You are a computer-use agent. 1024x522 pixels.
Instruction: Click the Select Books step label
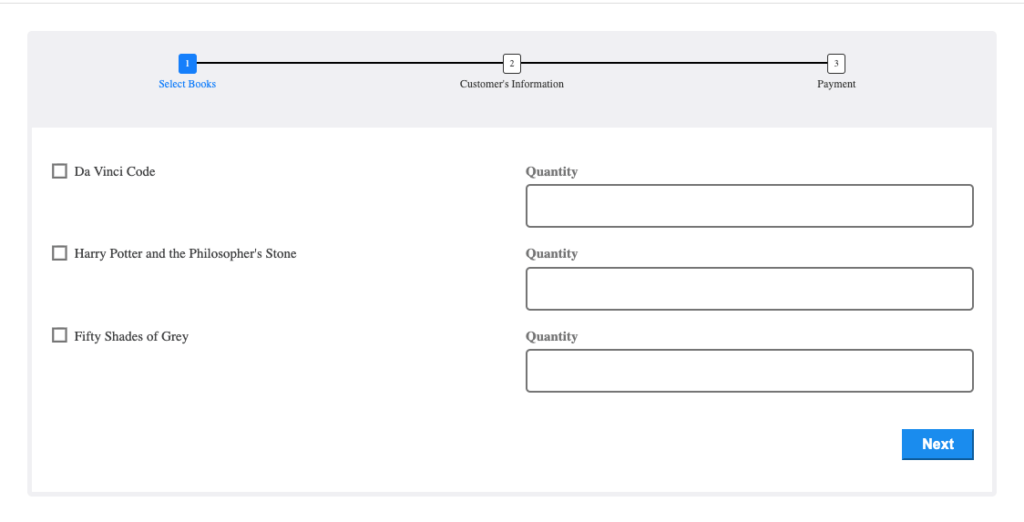point(187,84)
